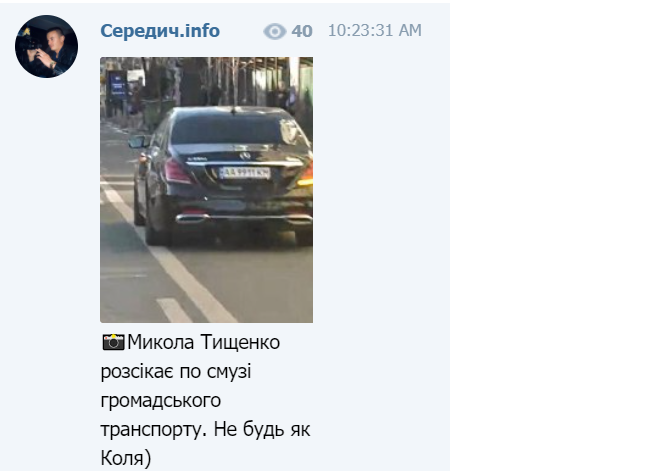
Task: Click the license plate in the photo
Action: pyautogui.click(x=245, y=173)
